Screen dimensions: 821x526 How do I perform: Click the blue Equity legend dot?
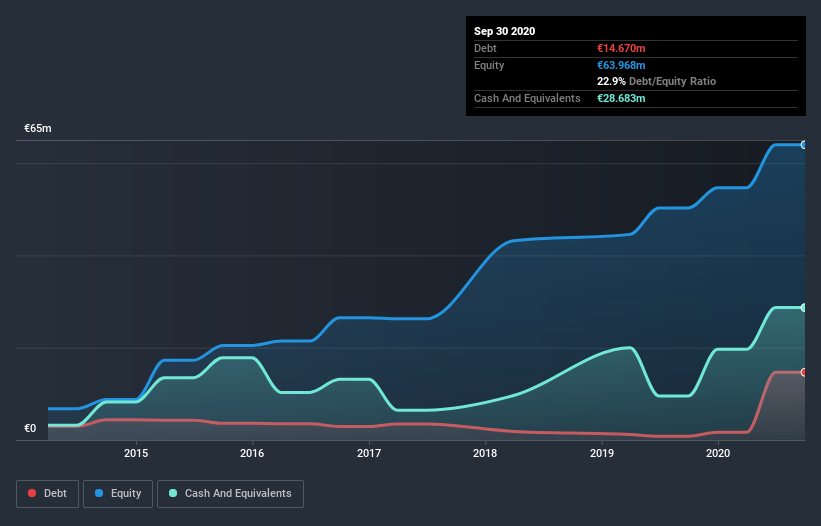coord(99,493)
